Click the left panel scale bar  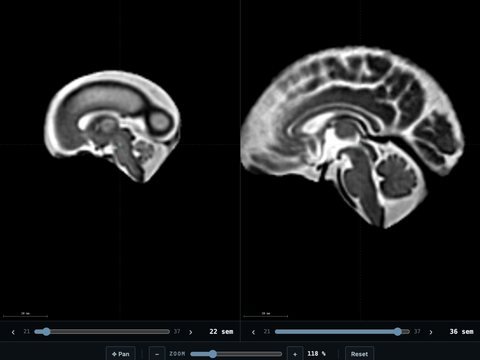tap(25, 315)
